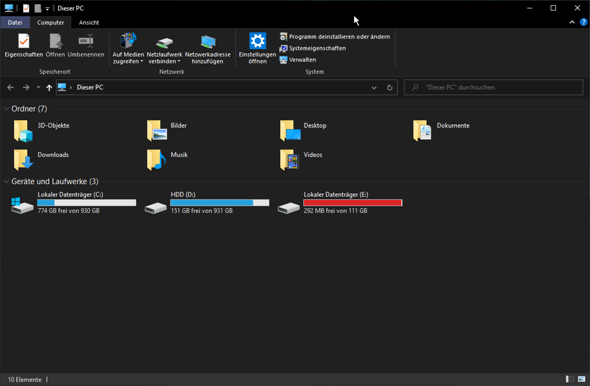The image size is (590, 386).
Task: Collapse the Ordner (7) group
Action: click(6, 109)
